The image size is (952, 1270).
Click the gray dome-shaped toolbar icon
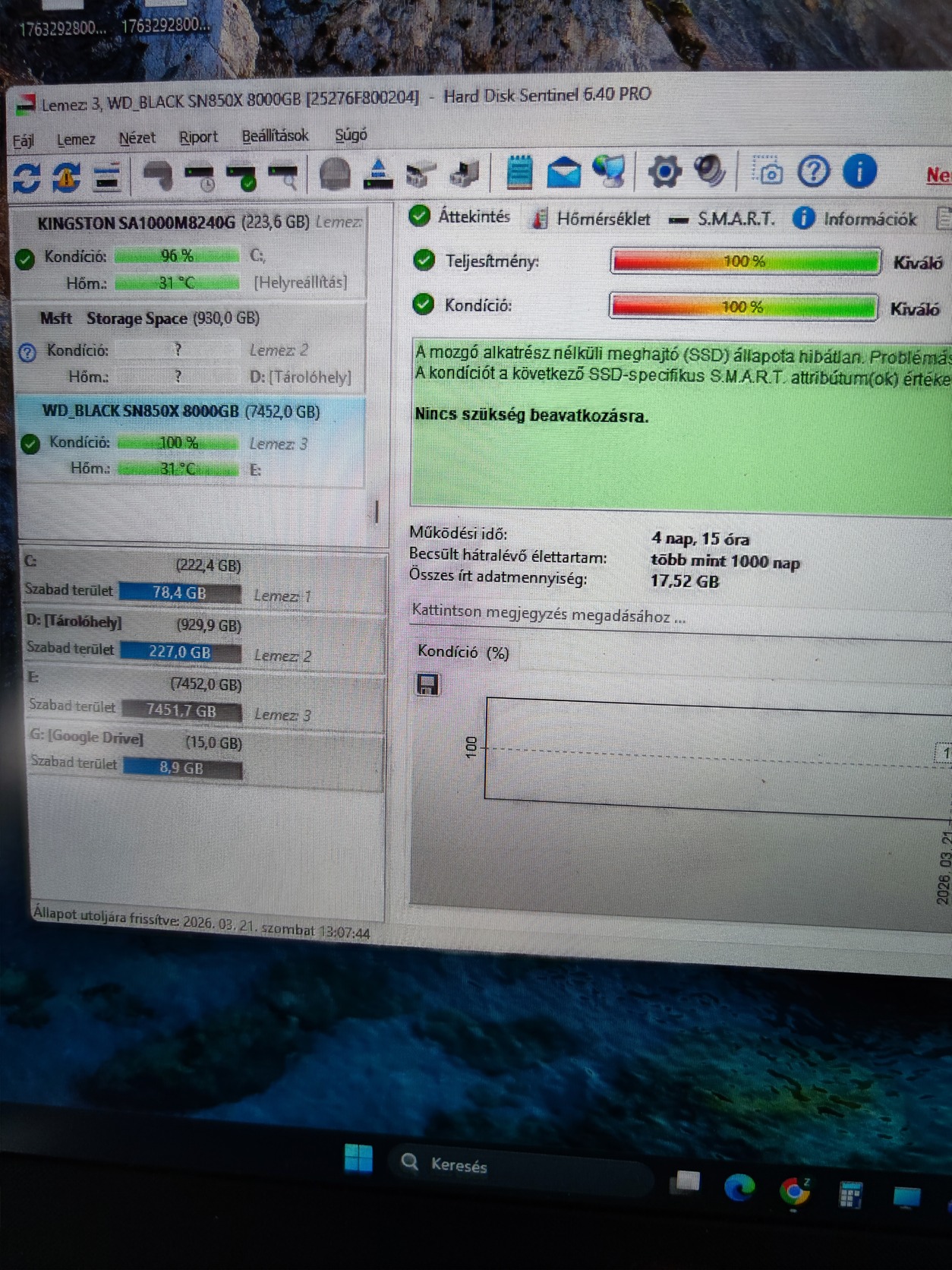[x=335, y=175]
